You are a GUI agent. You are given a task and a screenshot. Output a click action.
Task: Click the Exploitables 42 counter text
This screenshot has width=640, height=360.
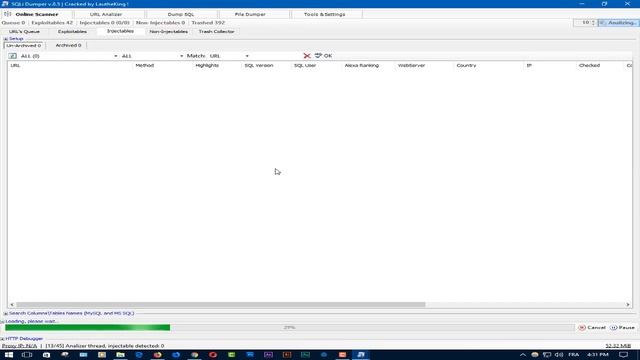52,23
